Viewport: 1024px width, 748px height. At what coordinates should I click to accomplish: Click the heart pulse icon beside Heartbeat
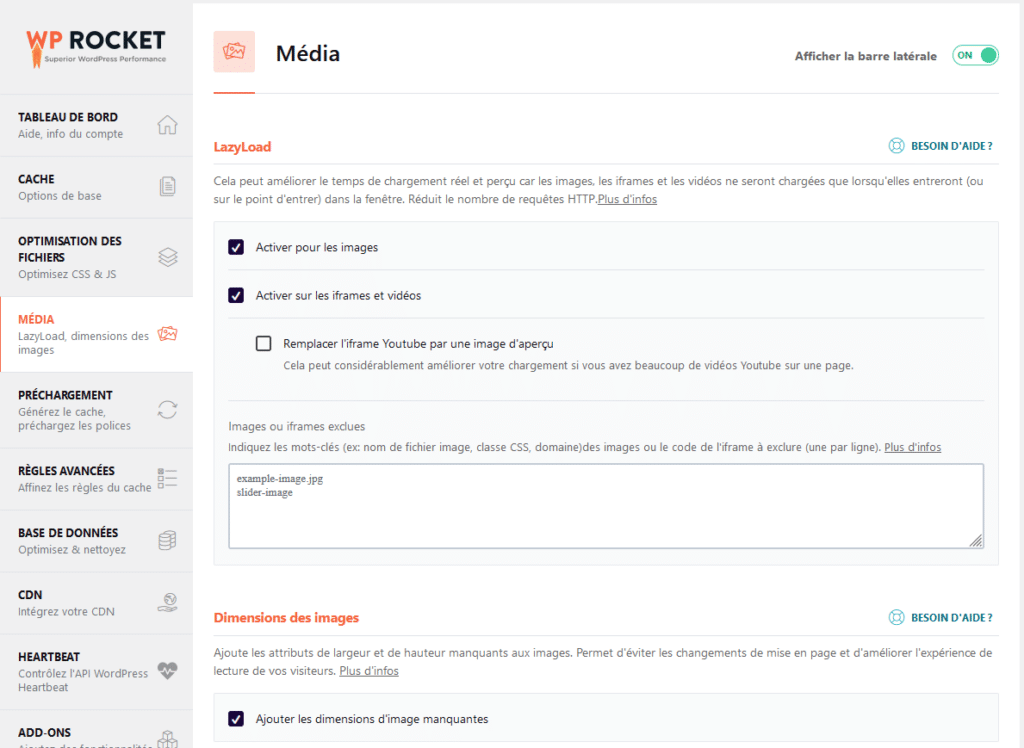(167, 671)
